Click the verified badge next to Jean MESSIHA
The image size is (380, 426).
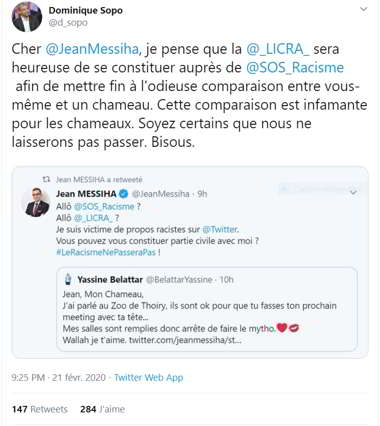tap(124, 194)
